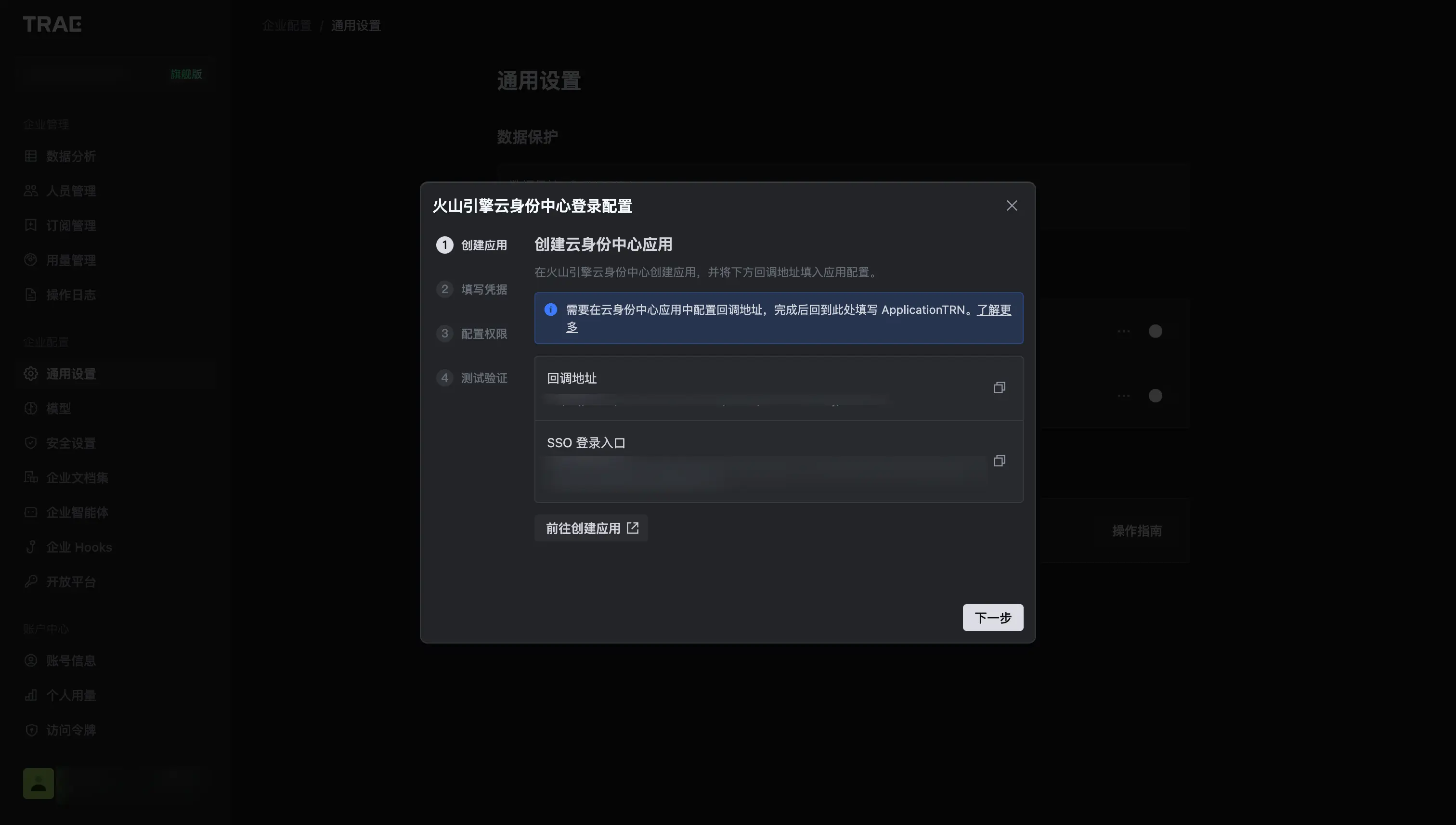The width and height of the screenshot is (1456, 825).
Task: Open 人员管理 in the sidebar
Action: [116, 191]
